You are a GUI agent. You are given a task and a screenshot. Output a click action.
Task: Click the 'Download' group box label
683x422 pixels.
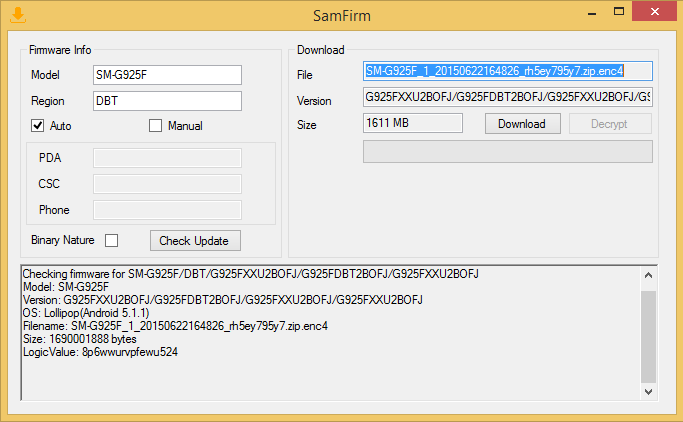(x=321, y=50)
